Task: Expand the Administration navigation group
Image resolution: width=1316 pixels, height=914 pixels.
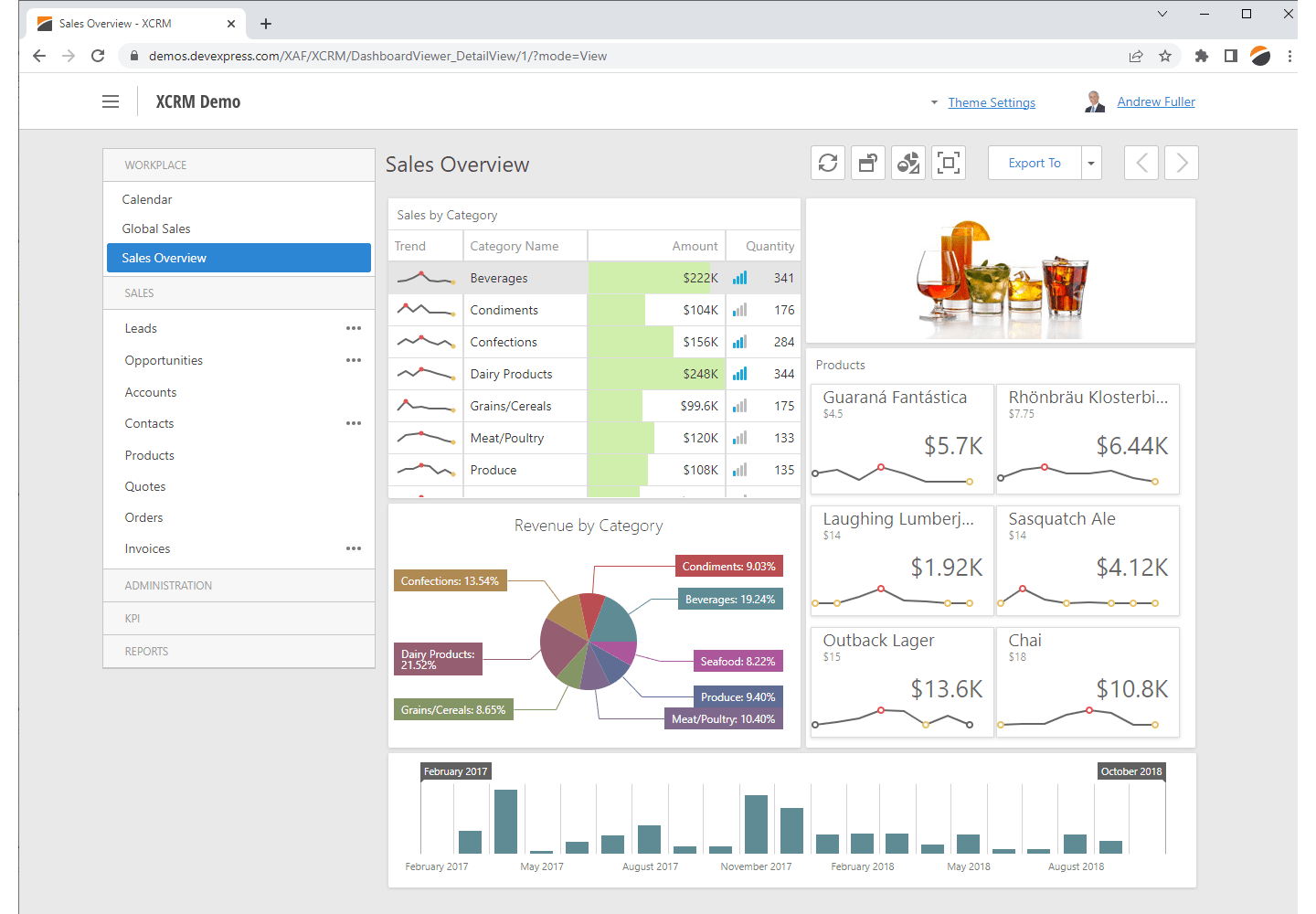Action: click(168, 586)
